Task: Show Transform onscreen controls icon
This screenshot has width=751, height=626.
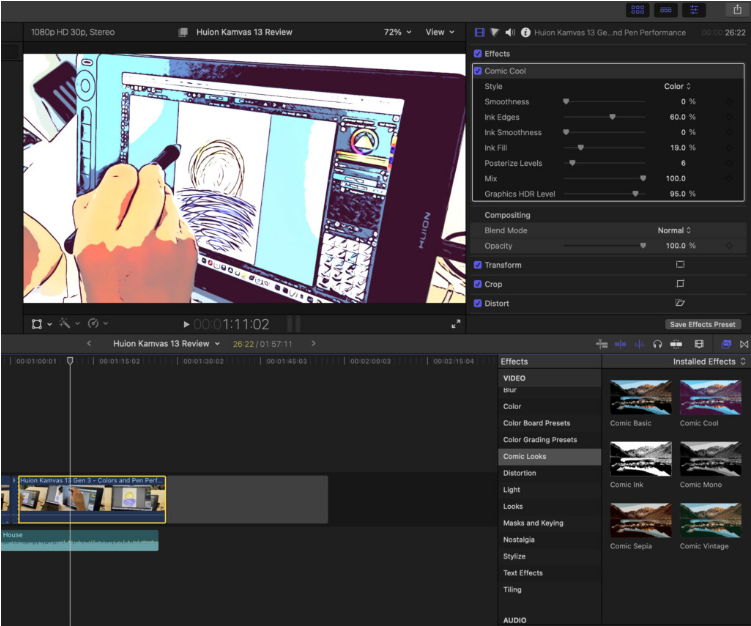Action: click(x=680, y=264)
